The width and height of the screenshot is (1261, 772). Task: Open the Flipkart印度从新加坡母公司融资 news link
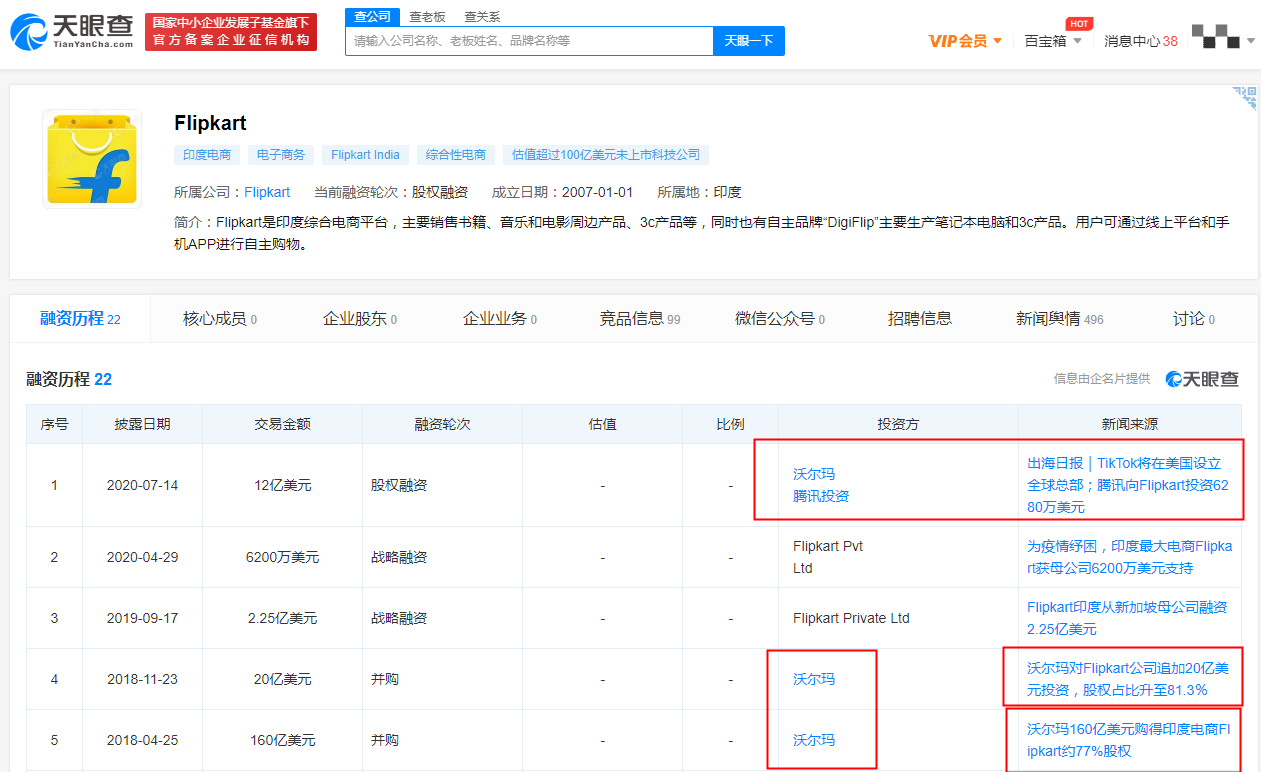(1127, 618)
